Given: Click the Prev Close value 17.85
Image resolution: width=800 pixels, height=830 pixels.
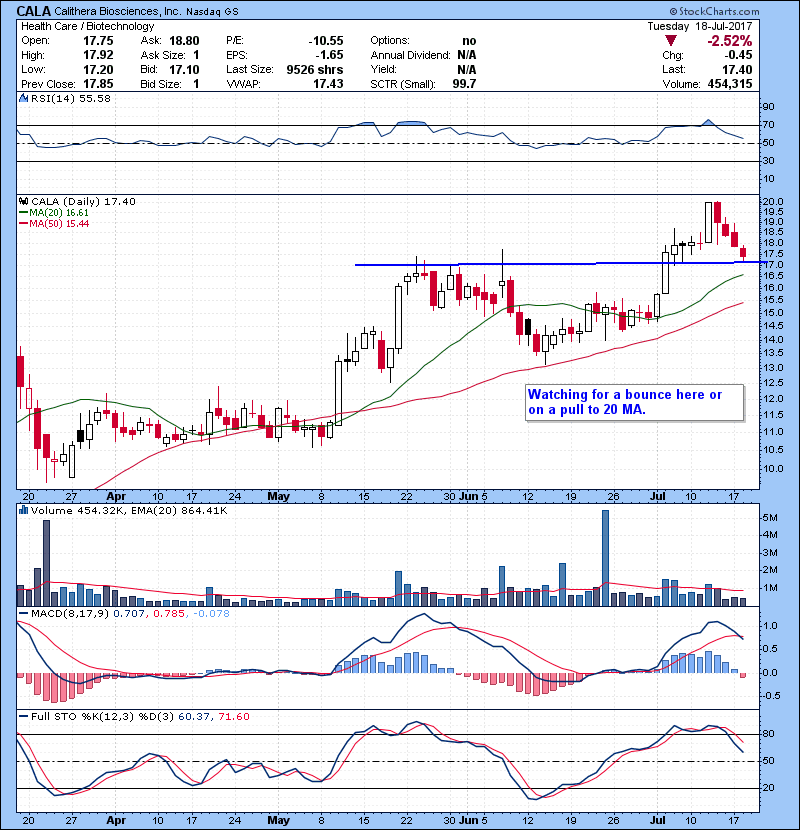Looking at the screenshot, I should coord(98,84).
